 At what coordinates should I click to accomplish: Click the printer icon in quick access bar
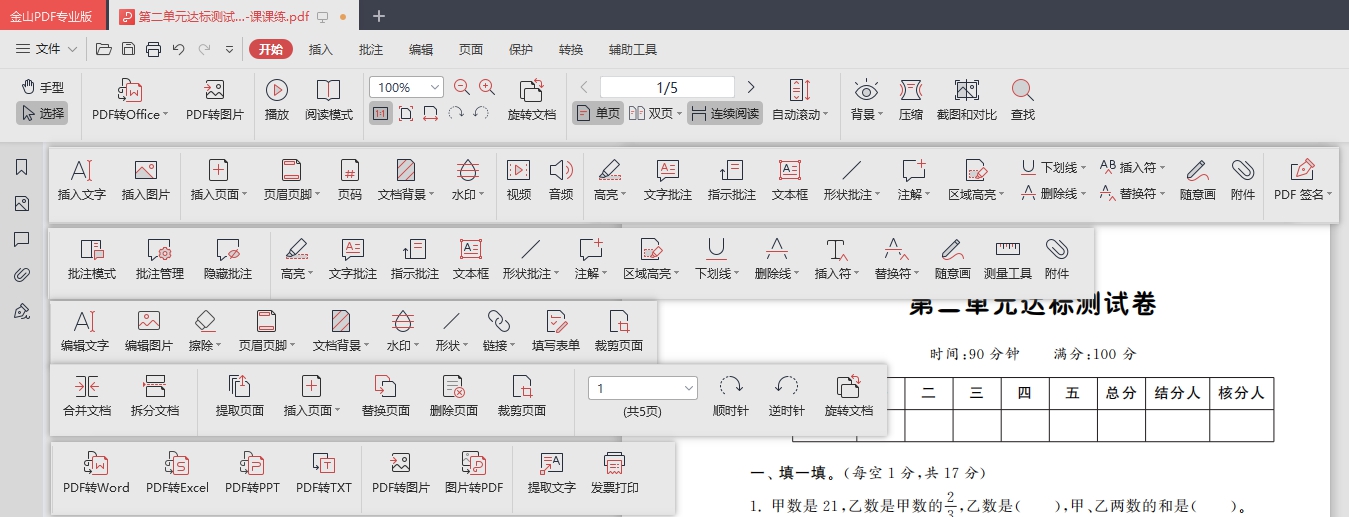coord(153,49)
